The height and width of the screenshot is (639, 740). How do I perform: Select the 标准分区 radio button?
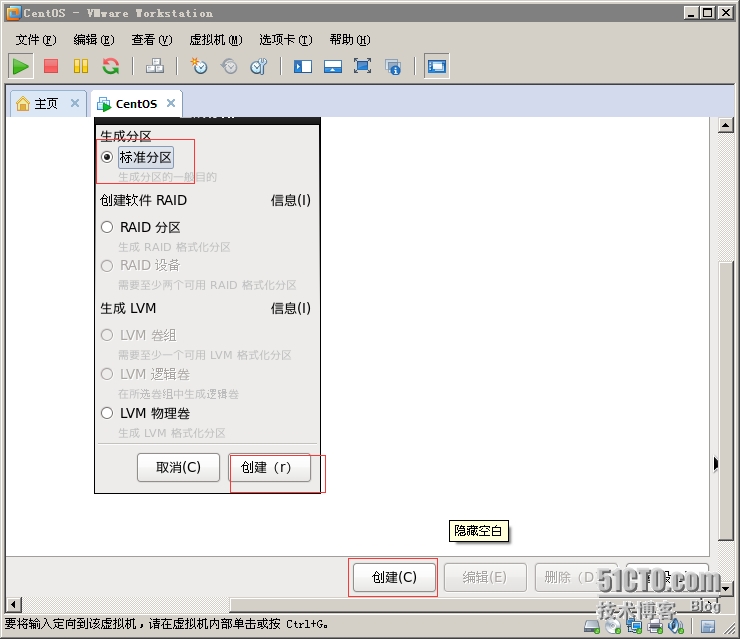coord(107,157)
